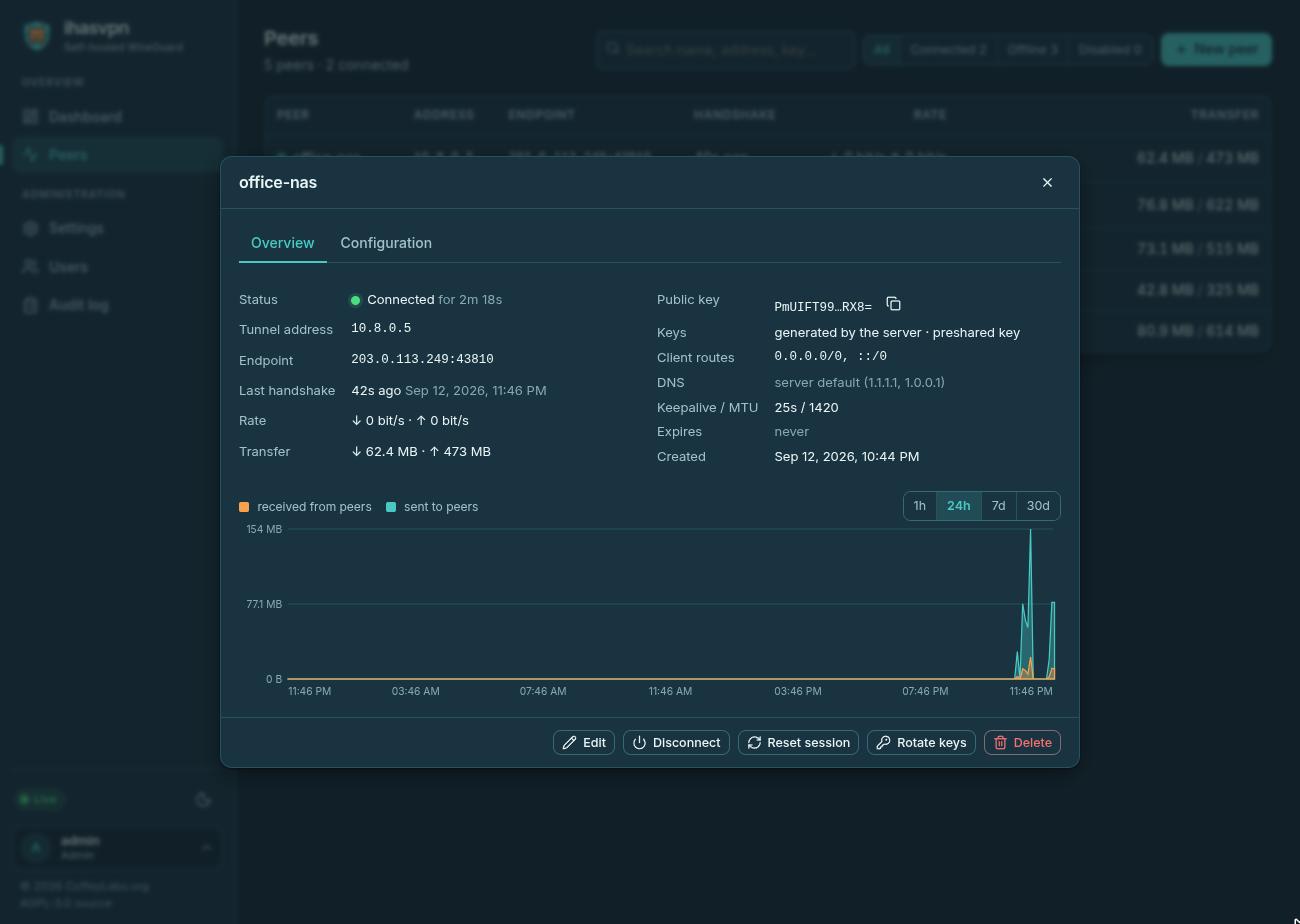The image size is (1300, 924).
Task: Click the New peer button
Action: 1216,49
